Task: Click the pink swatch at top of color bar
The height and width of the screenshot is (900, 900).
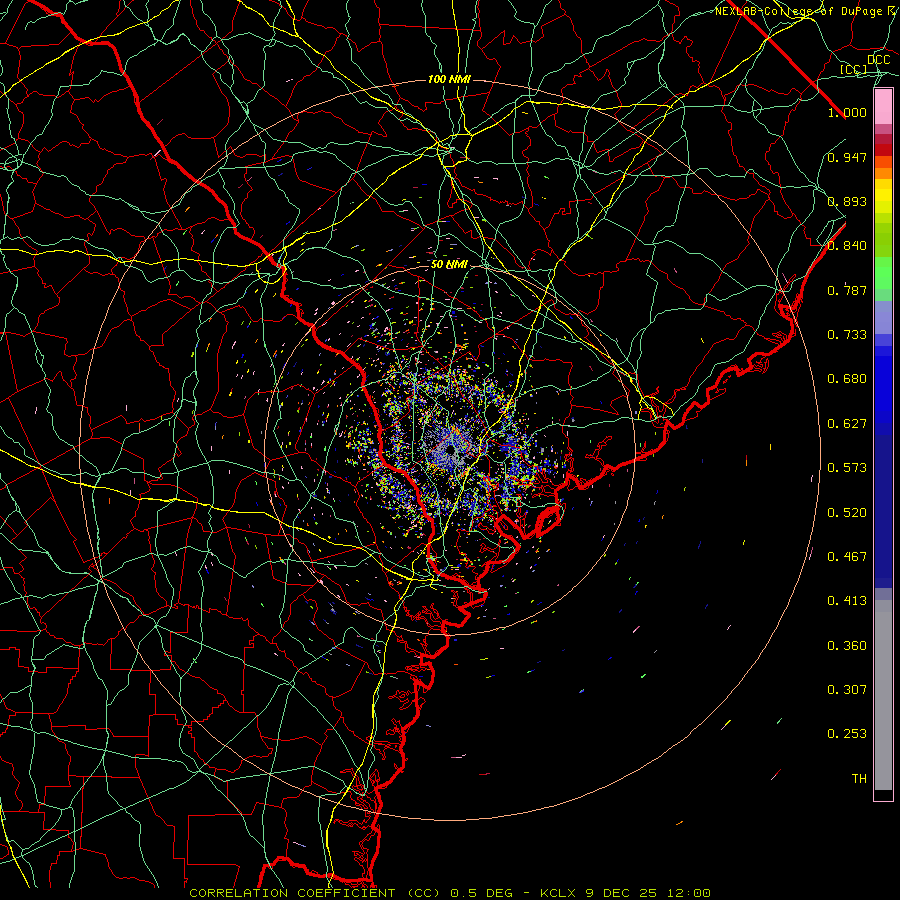Action: click(x=883, y=107)
